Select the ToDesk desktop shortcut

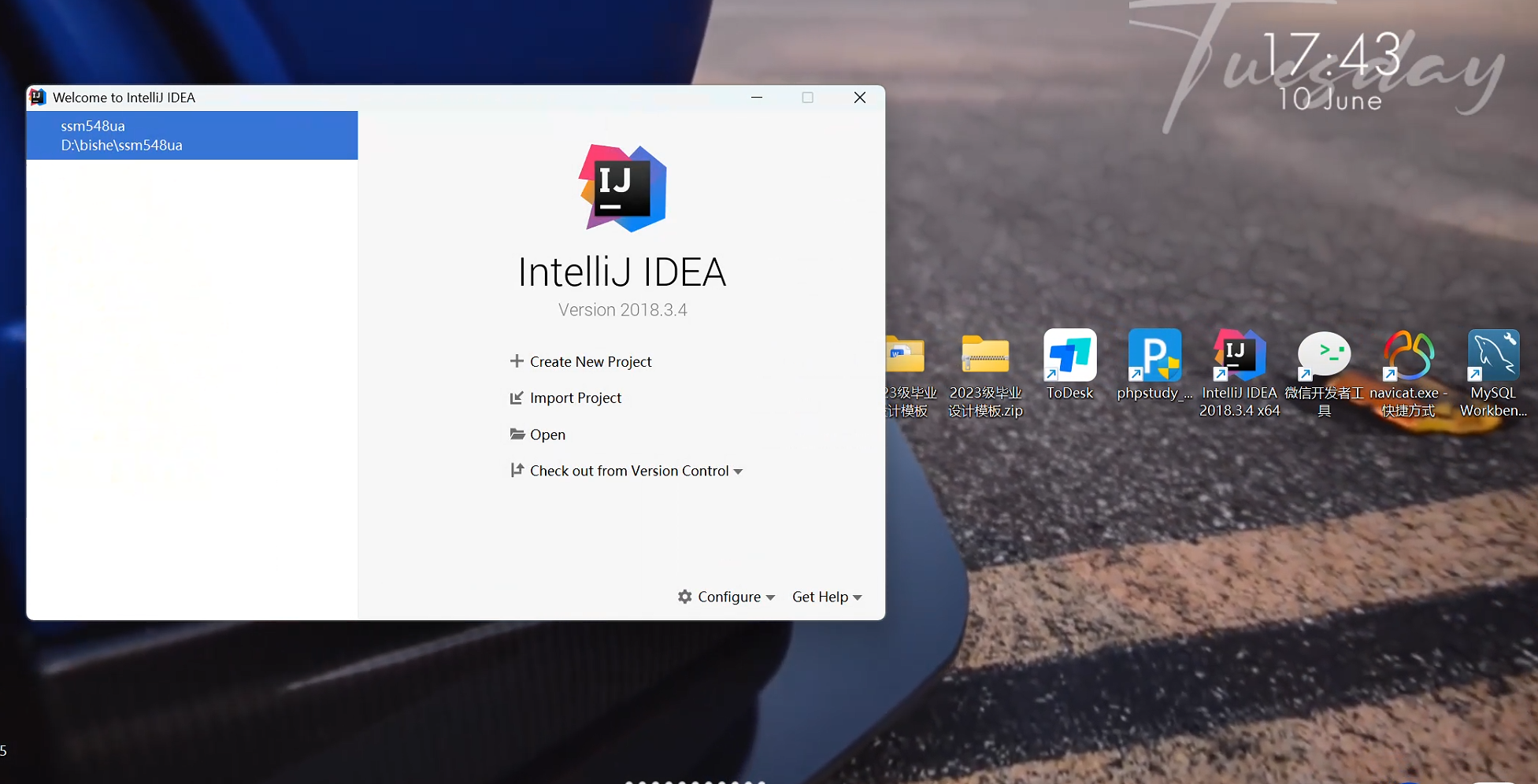click(1069, 365)
